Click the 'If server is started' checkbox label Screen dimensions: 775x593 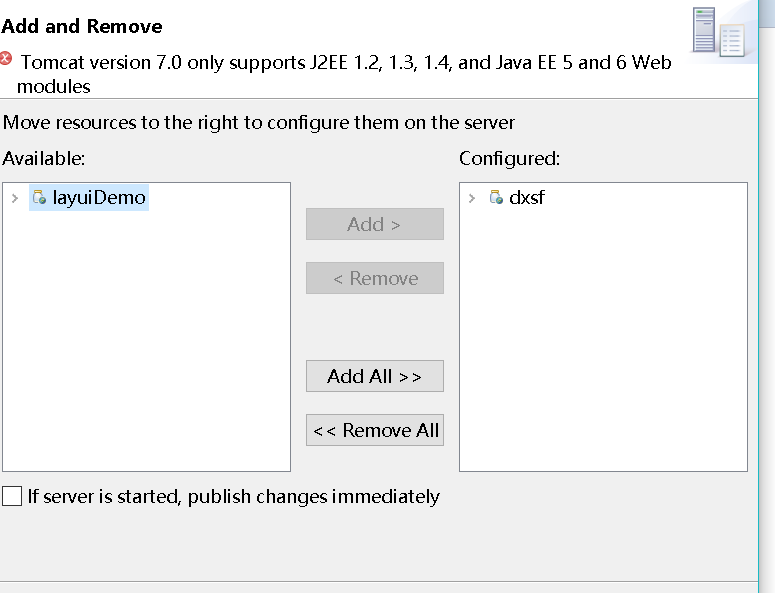(233, 496)
